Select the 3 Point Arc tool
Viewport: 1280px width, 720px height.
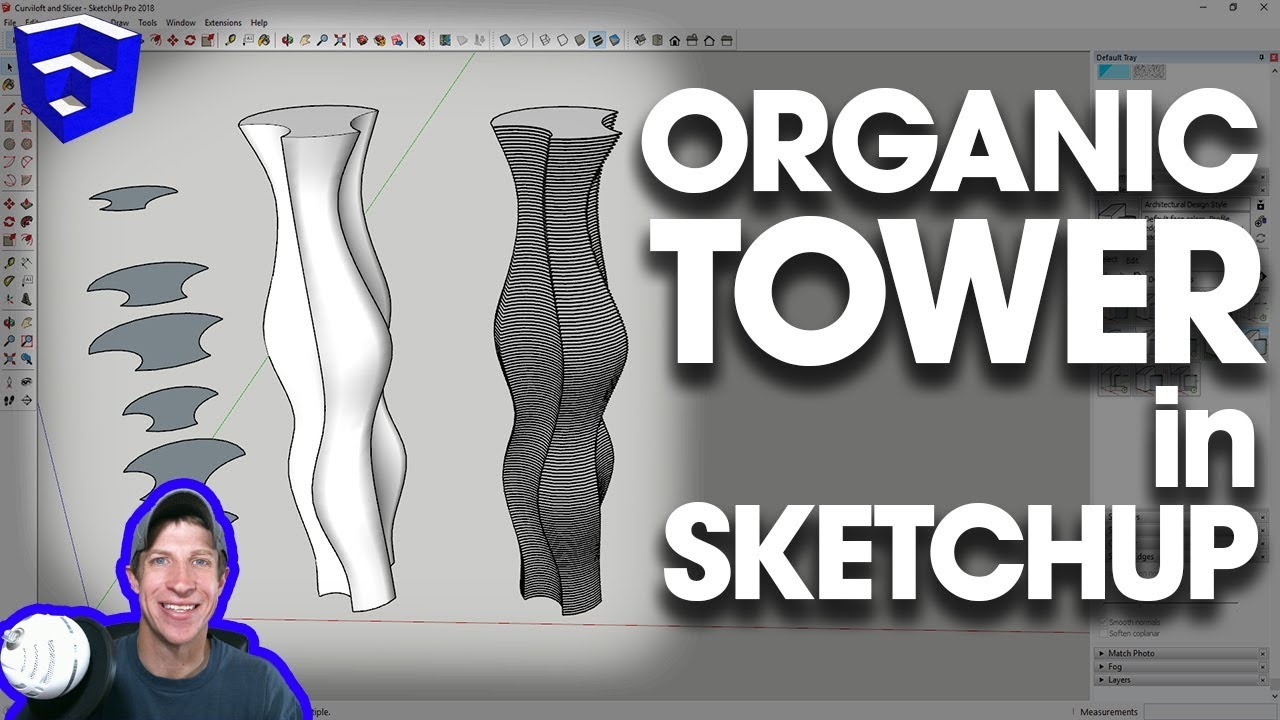(x=9, y=181)
